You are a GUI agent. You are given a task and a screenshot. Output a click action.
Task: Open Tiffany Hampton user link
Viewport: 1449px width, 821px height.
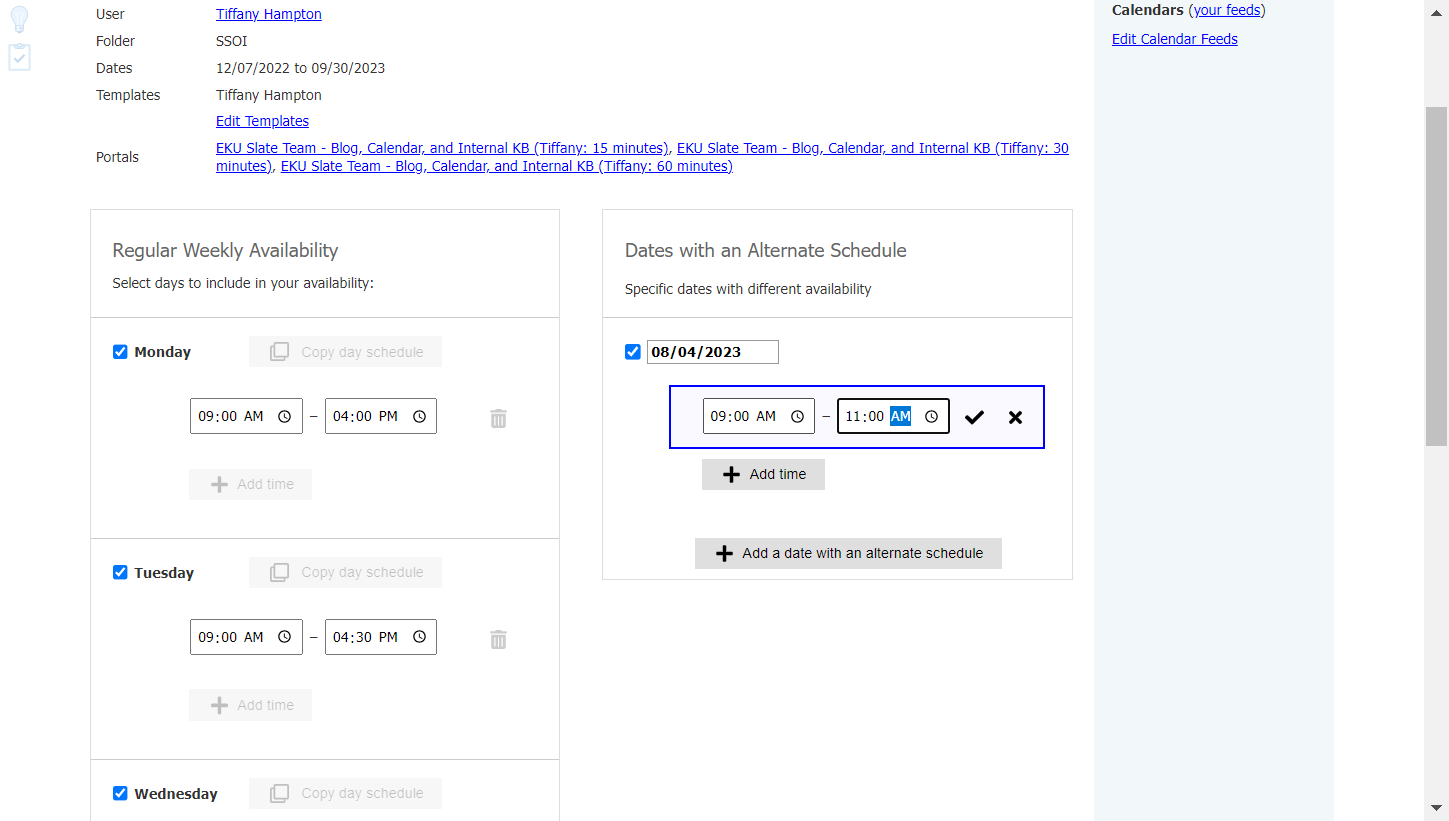[x=269, y=14]
